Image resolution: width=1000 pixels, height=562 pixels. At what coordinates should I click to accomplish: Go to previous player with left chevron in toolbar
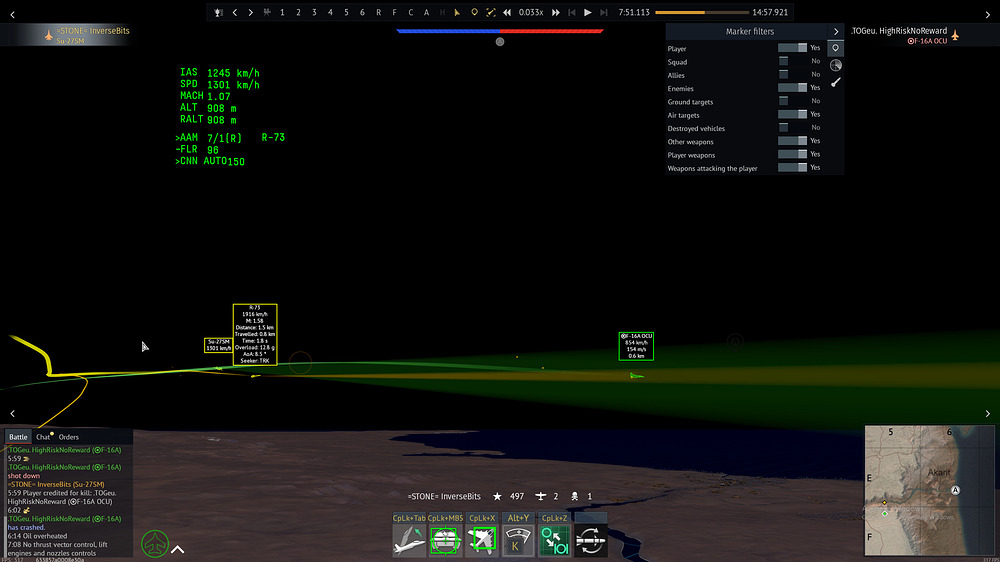[x=235, y=12]
